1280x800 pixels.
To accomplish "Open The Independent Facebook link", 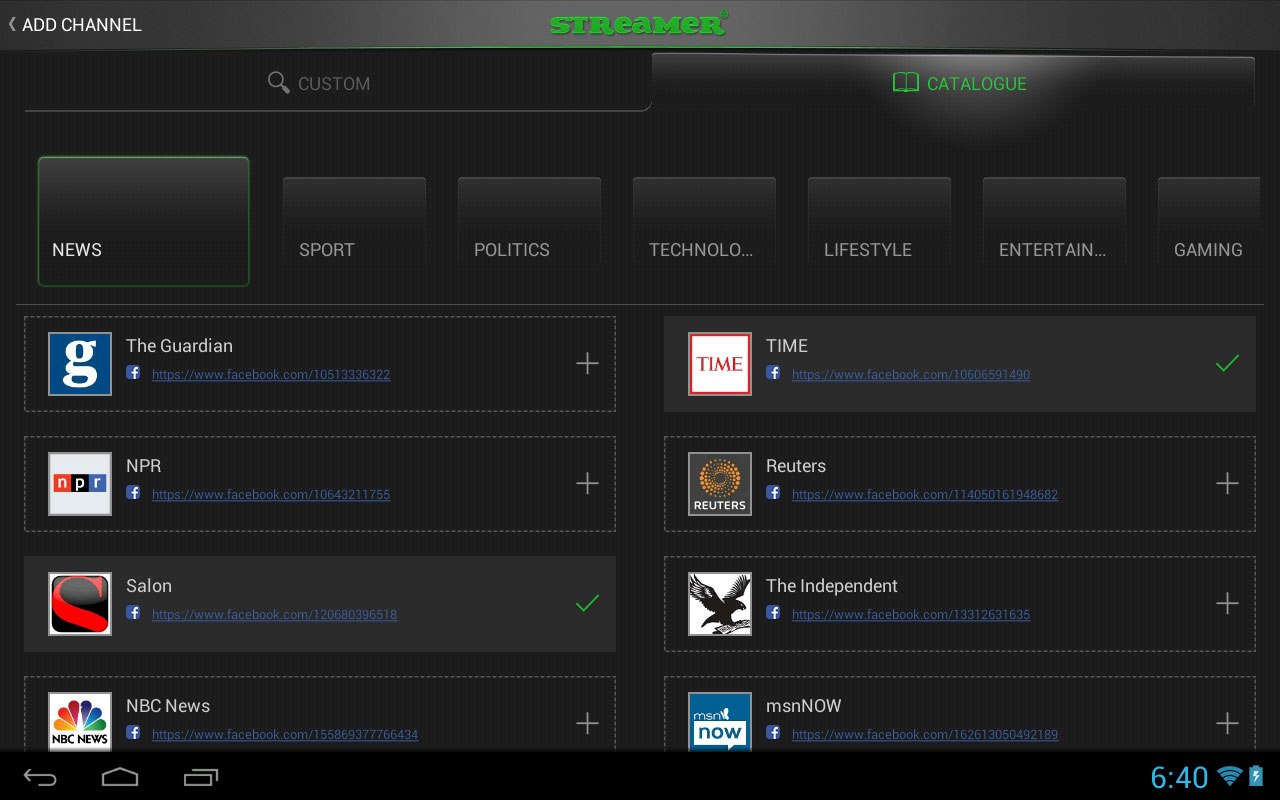I will tap(911, 615).
